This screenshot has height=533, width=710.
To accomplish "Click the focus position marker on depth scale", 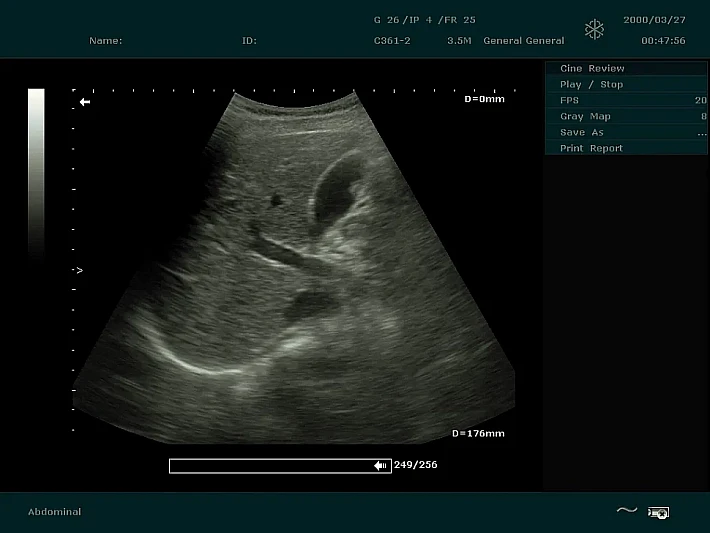I will pyautogui.click(x=78, y=270).
